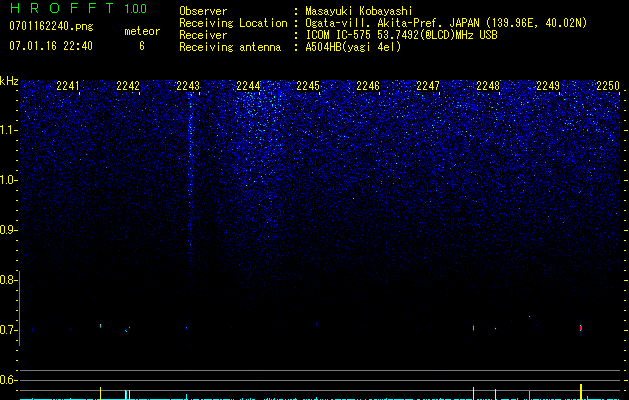Click the 1.0 kHz axis label
629x400 pixels.
click(8, 180)
